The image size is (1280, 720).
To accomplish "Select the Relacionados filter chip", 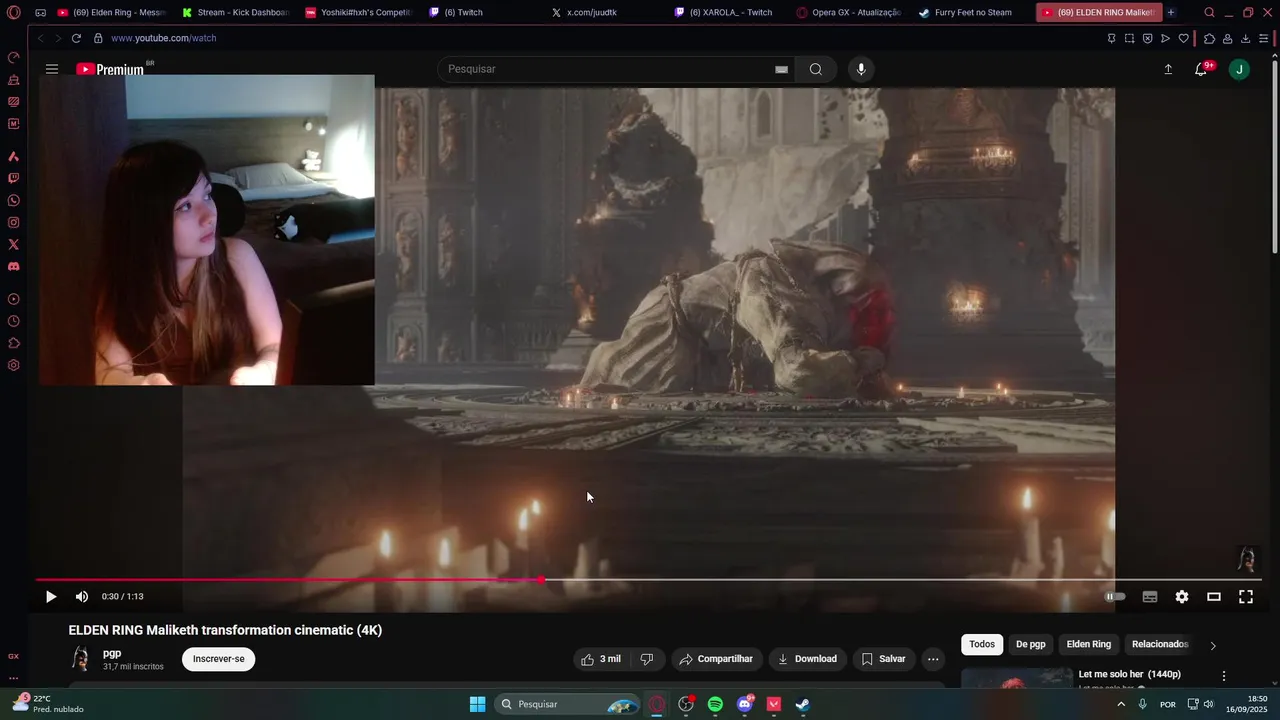I will 1159,644.
